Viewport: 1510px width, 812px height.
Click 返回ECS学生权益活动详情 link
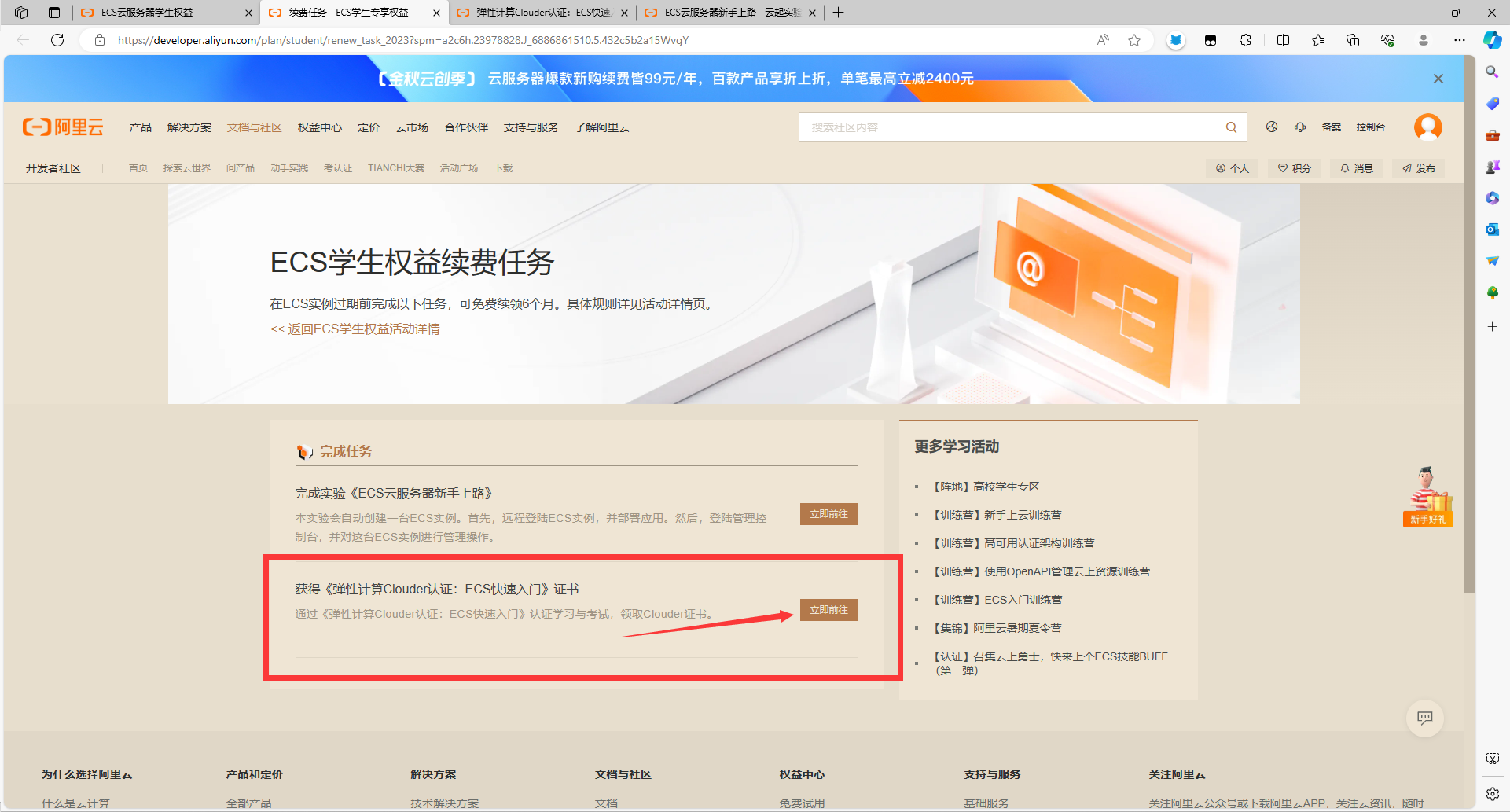pyautogui.click(x=355, y=329)
